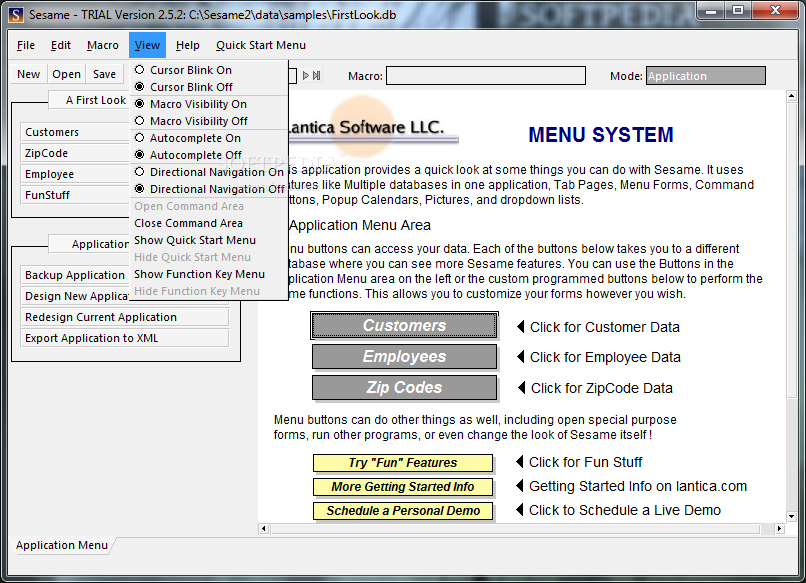Click the arrow beside Click for Customer Data
Image resolution: width=806 pixels, height=583 pixels.
pyautogui.click(x=520, y=326)
